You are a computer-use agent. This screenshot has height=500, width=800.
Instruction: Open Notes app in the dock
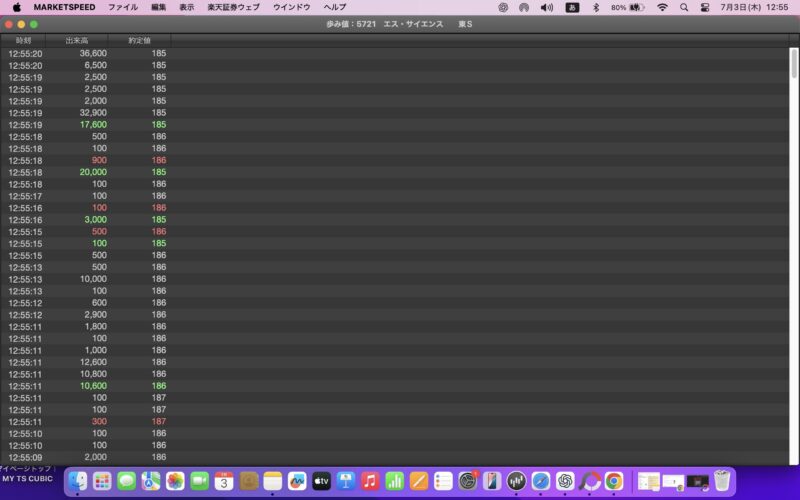[x=272, y=481]
